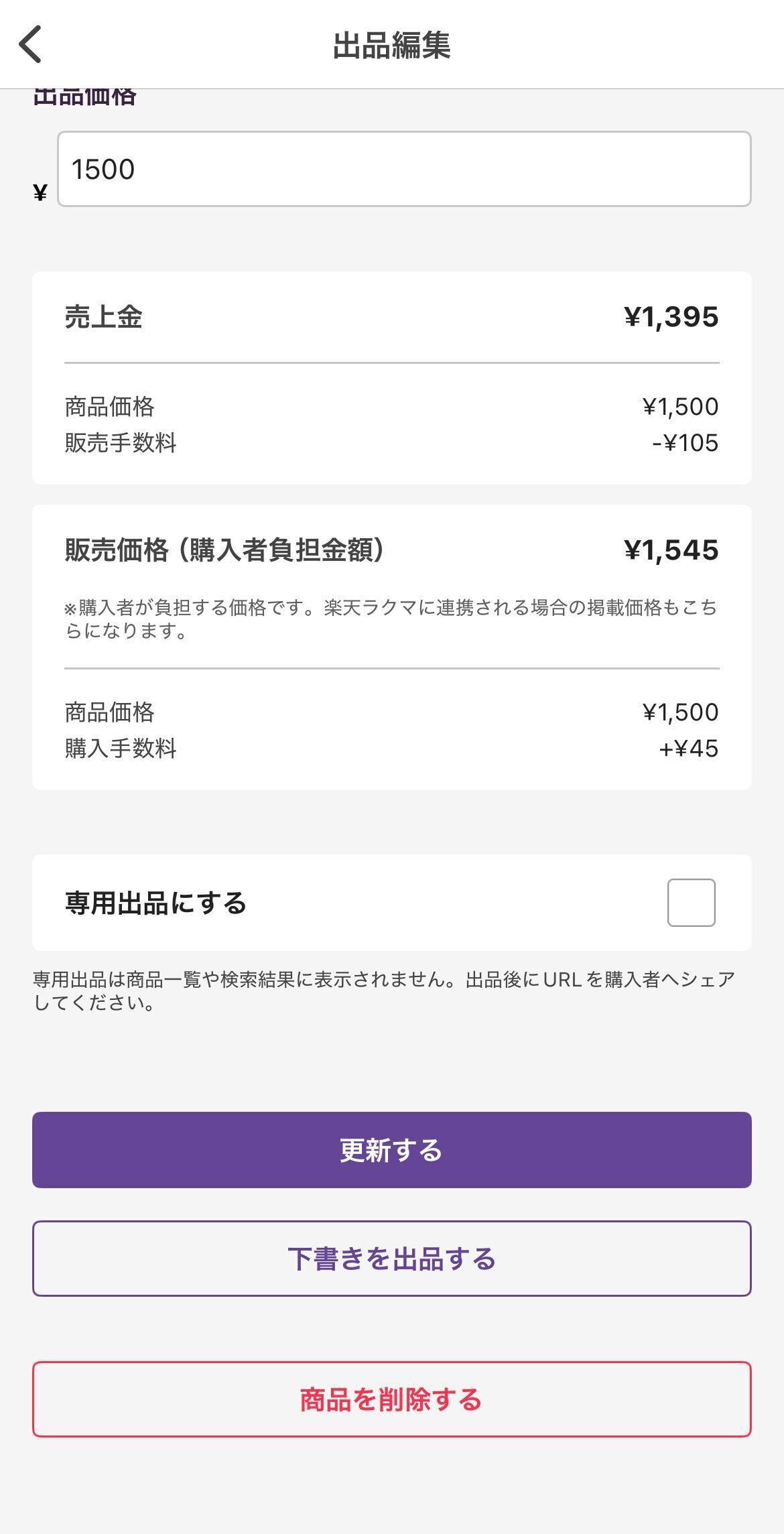Tap the ¥ symbol beside the price field

click(40, 193)
